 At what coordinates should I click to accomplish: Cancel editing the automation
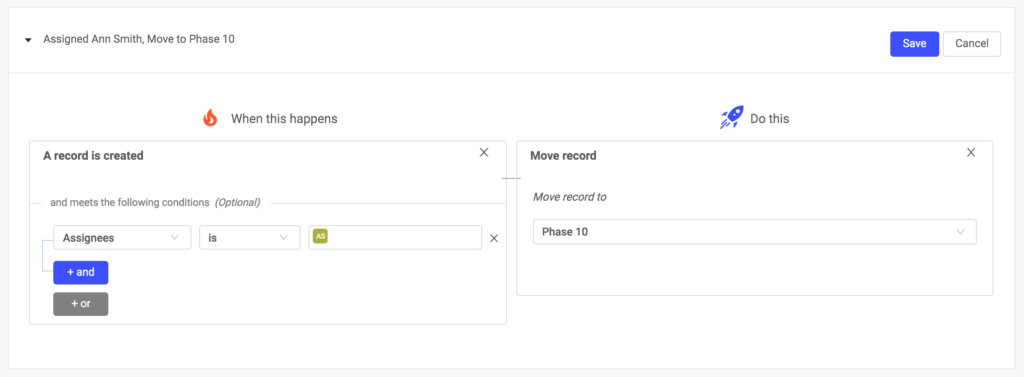click(x=972, y=44)
